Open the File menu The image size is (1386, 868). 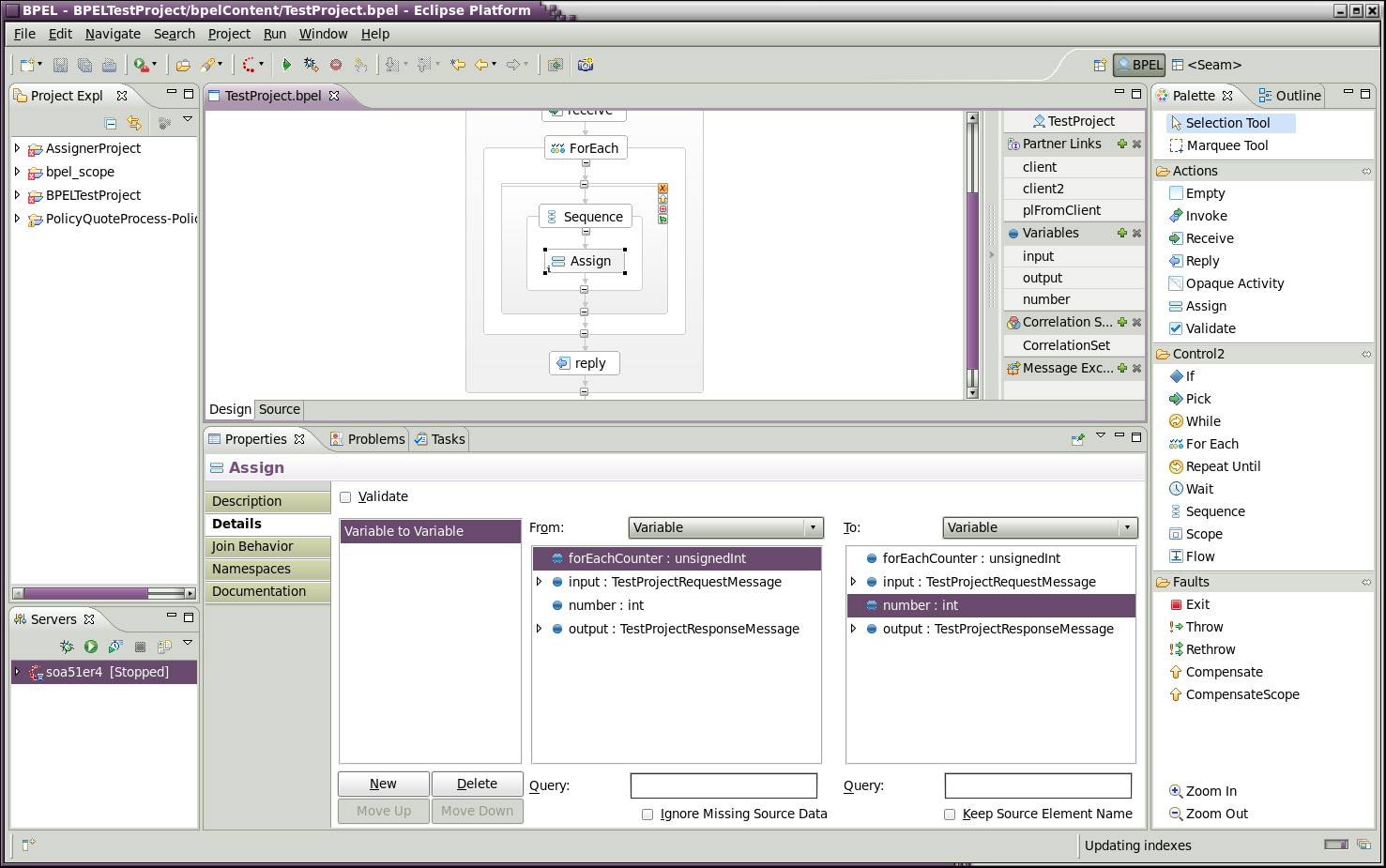[x=24, y=34]
